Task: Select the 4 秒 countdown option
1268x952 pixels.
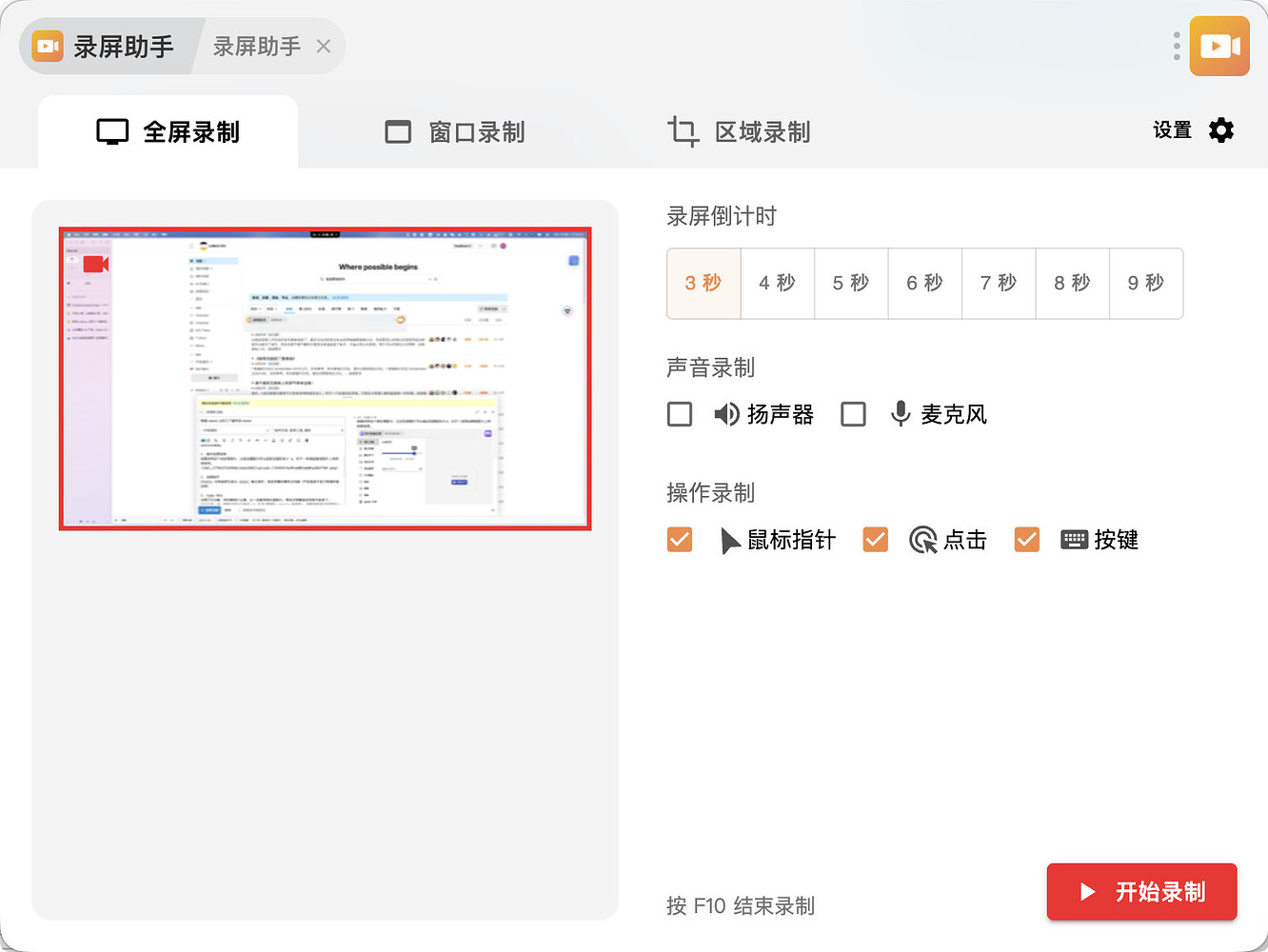Action: tap(778, 283)
